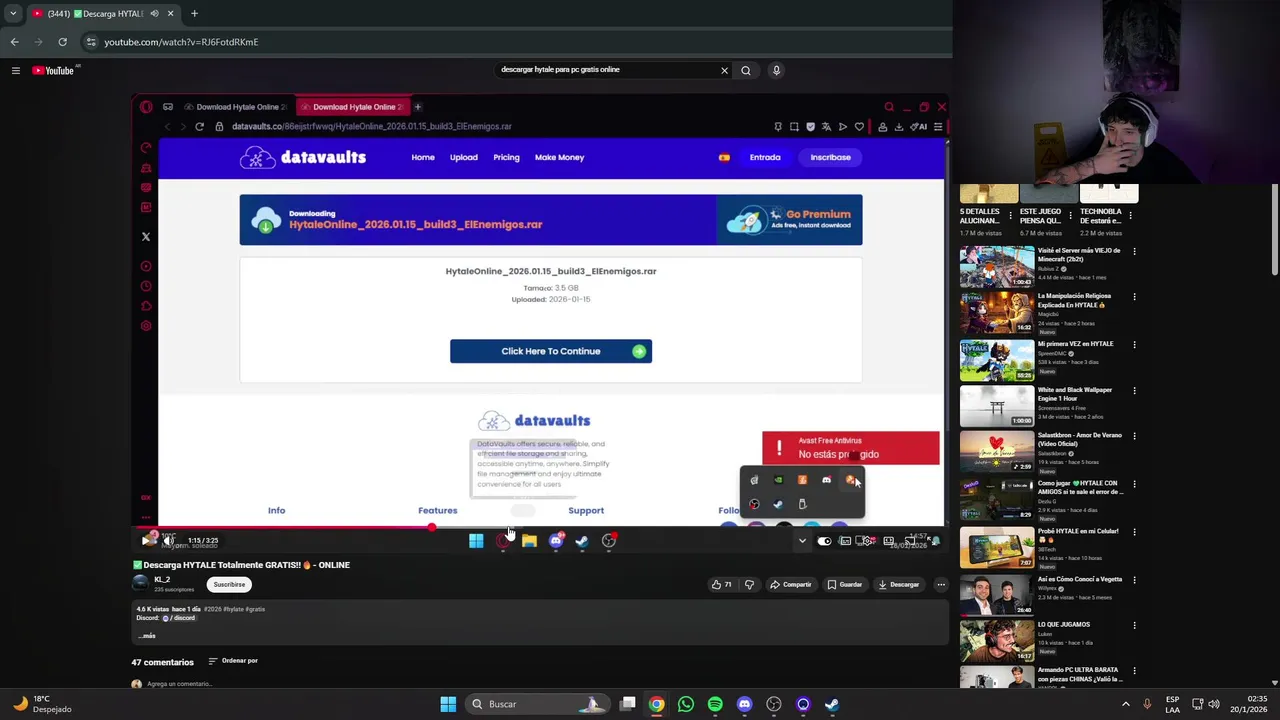Viewport: 1280px width, 720px height.
Task: Switch the ESP LAA keyboard language
Action: pos(1172,704)
